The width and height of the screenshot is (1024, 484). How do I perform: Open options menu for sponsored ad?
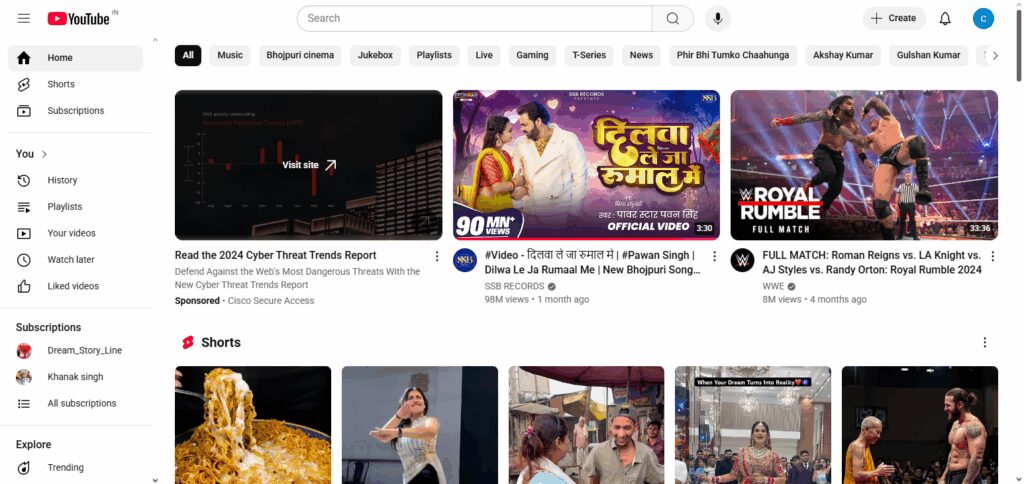(437, 256)
